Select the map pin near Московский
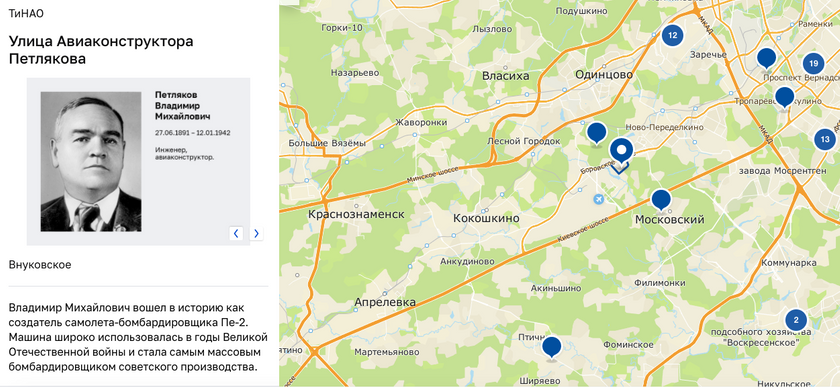The height and width of the screenshot is (387, 840). pyautogui.click(x=661, y=200)
